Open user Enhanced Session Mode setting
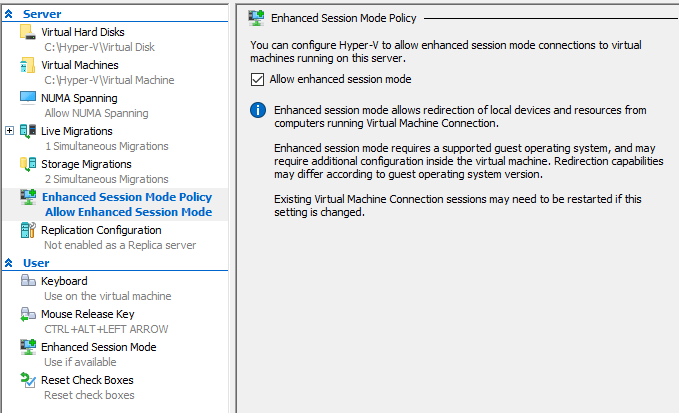 tap(98, 347)
